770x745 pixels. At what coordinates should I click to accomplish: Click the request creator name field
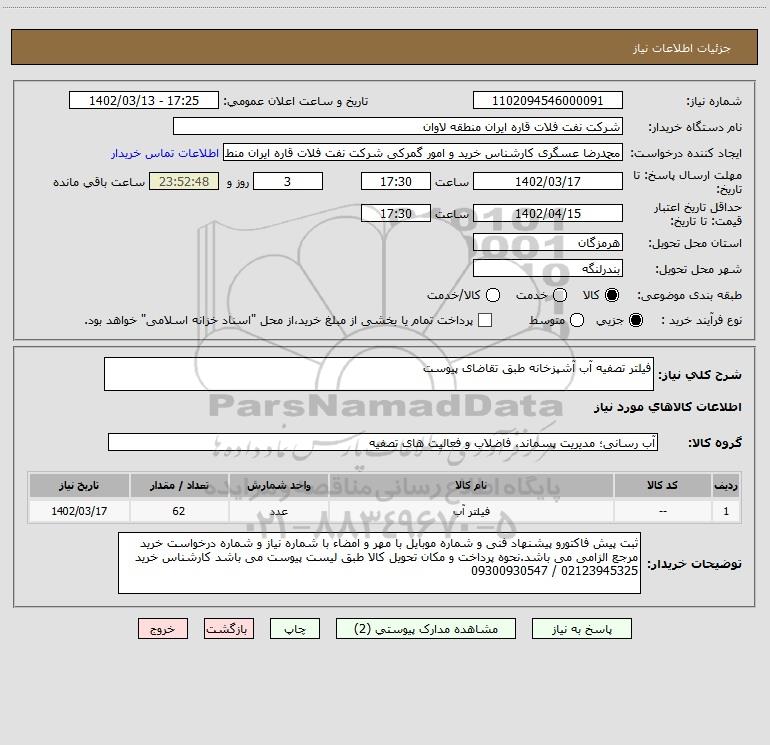[x=423, y=153]
